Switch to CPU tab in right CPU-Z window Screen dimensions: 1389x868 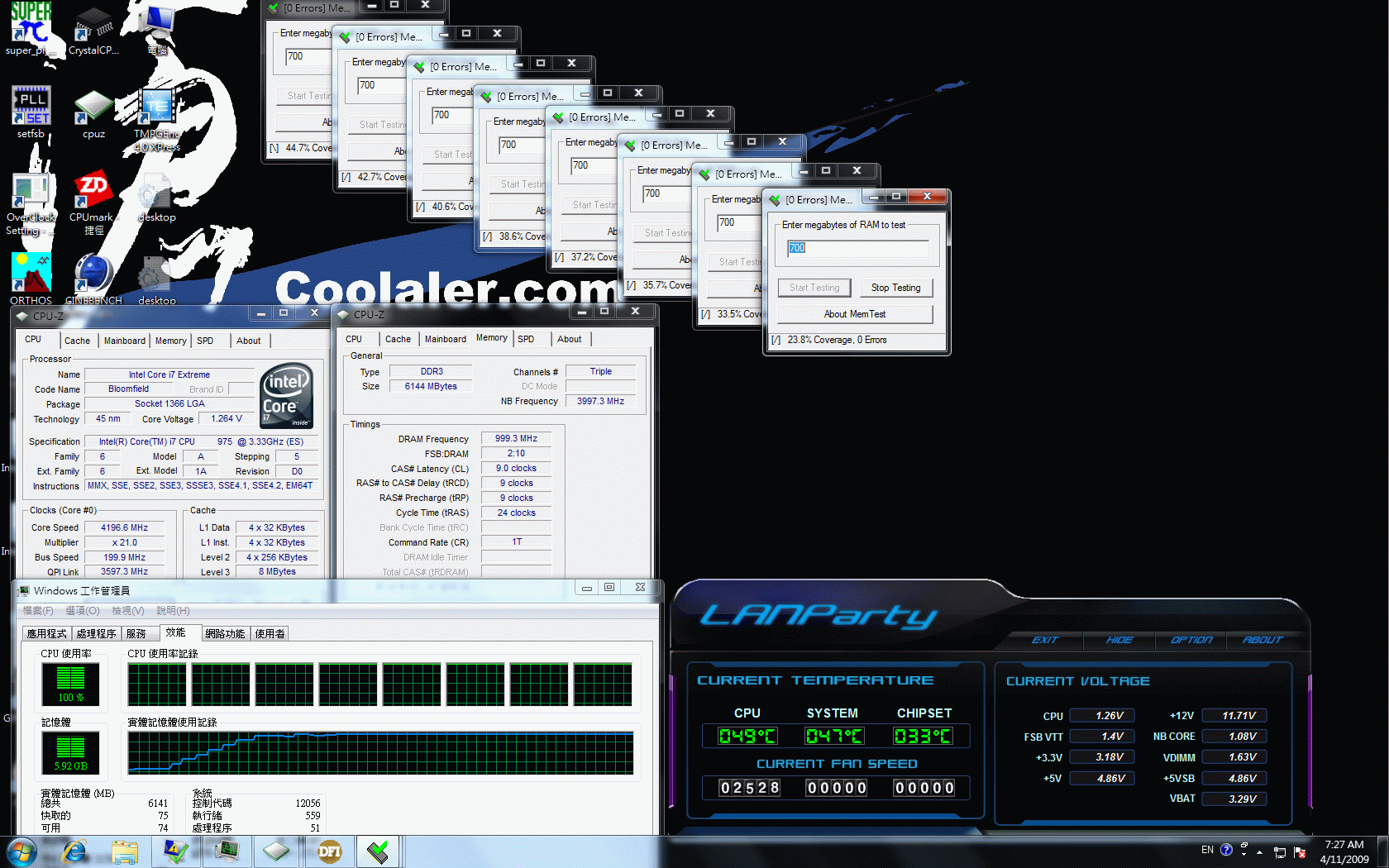point(354,339)
